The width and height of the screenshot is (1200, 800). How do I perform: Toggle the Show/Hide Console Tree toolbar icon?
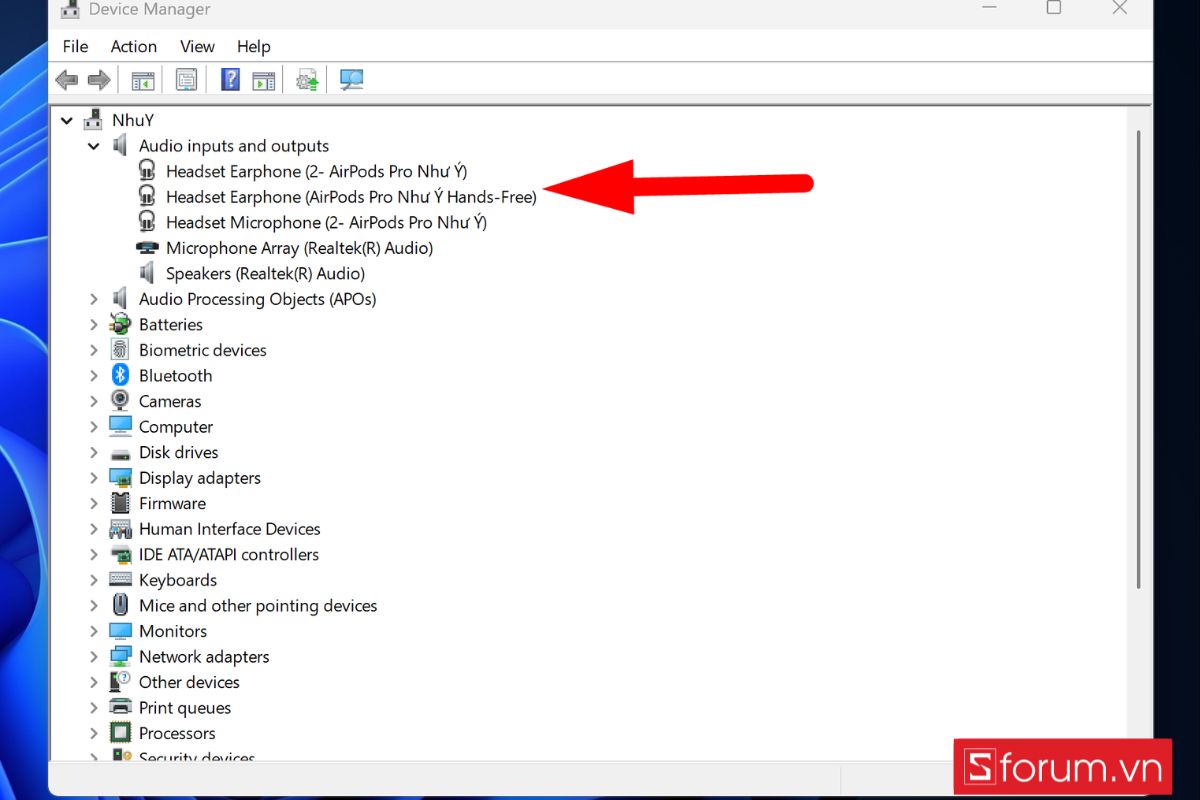pyautogui.click(x=143, y=80)
